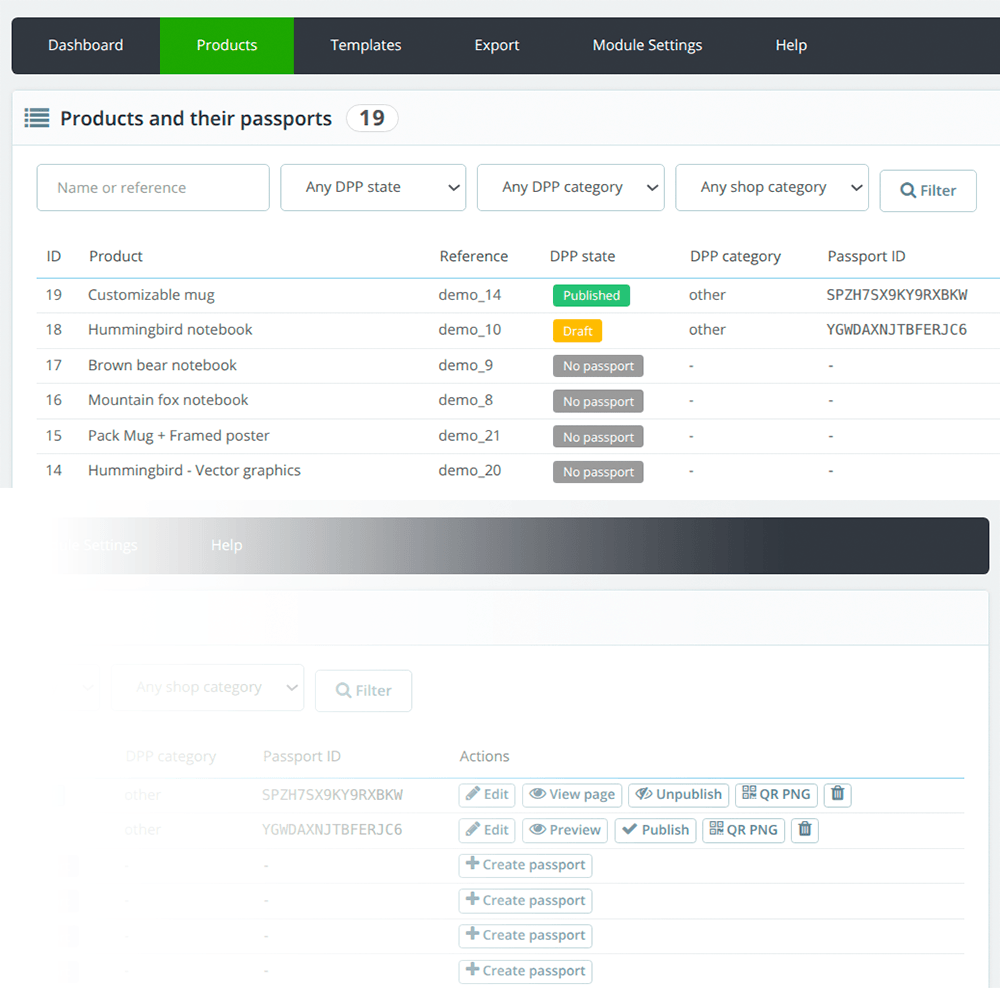This screenshot has height=1000, width=1000.
Task: Select the Products tab
Action: (226, 45)
